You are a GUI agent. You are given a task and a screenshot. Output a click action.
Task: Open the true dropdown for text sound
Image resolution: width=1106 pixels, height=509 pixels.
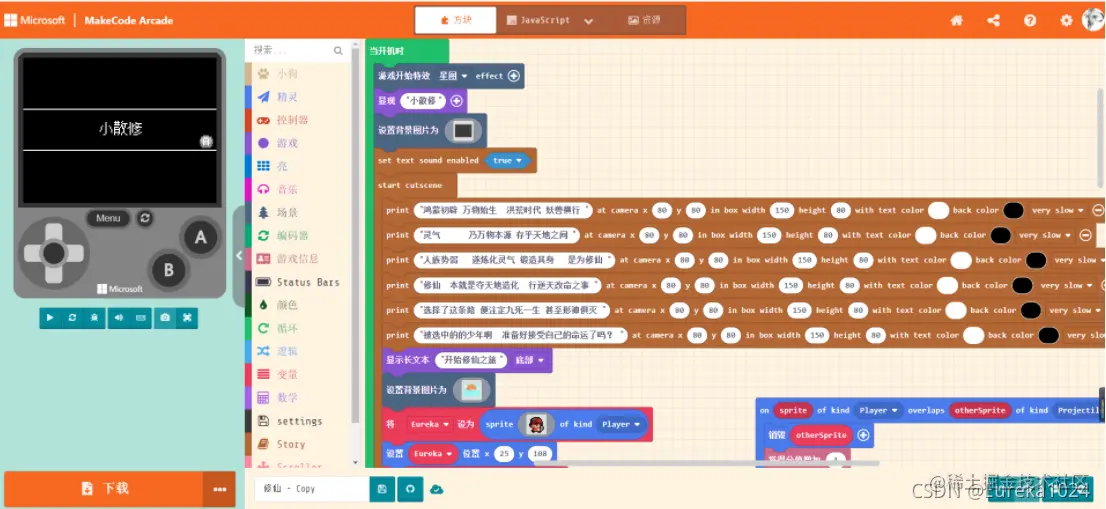click(x=508, y=161)
